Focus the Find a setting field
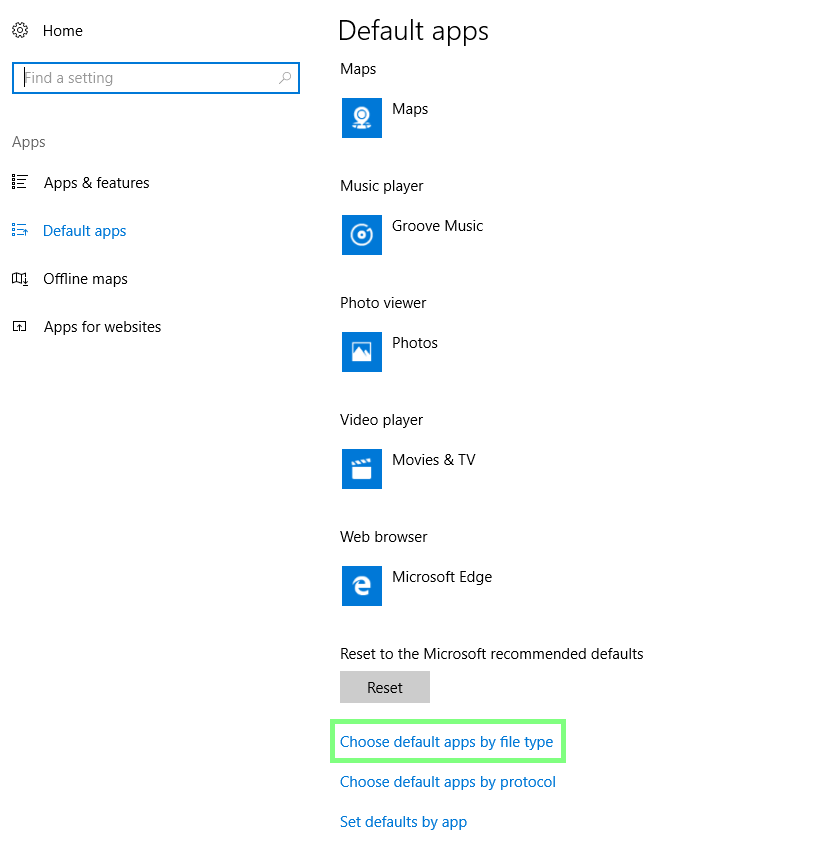Image resolution: width=825 pixels, height=854 pixels. click(156, 78)
